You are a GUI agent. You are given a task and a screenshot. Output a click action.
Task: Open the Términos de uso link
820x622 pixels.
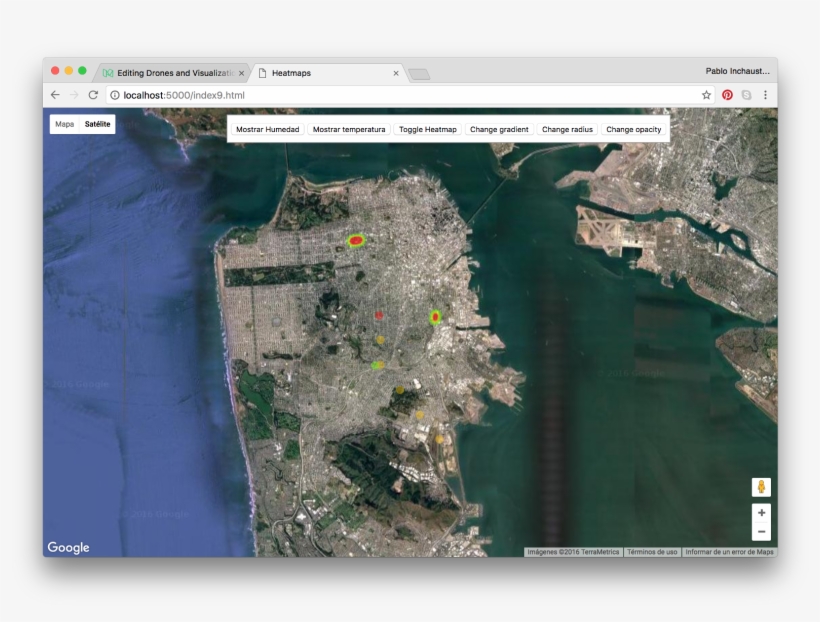[652, 552]
